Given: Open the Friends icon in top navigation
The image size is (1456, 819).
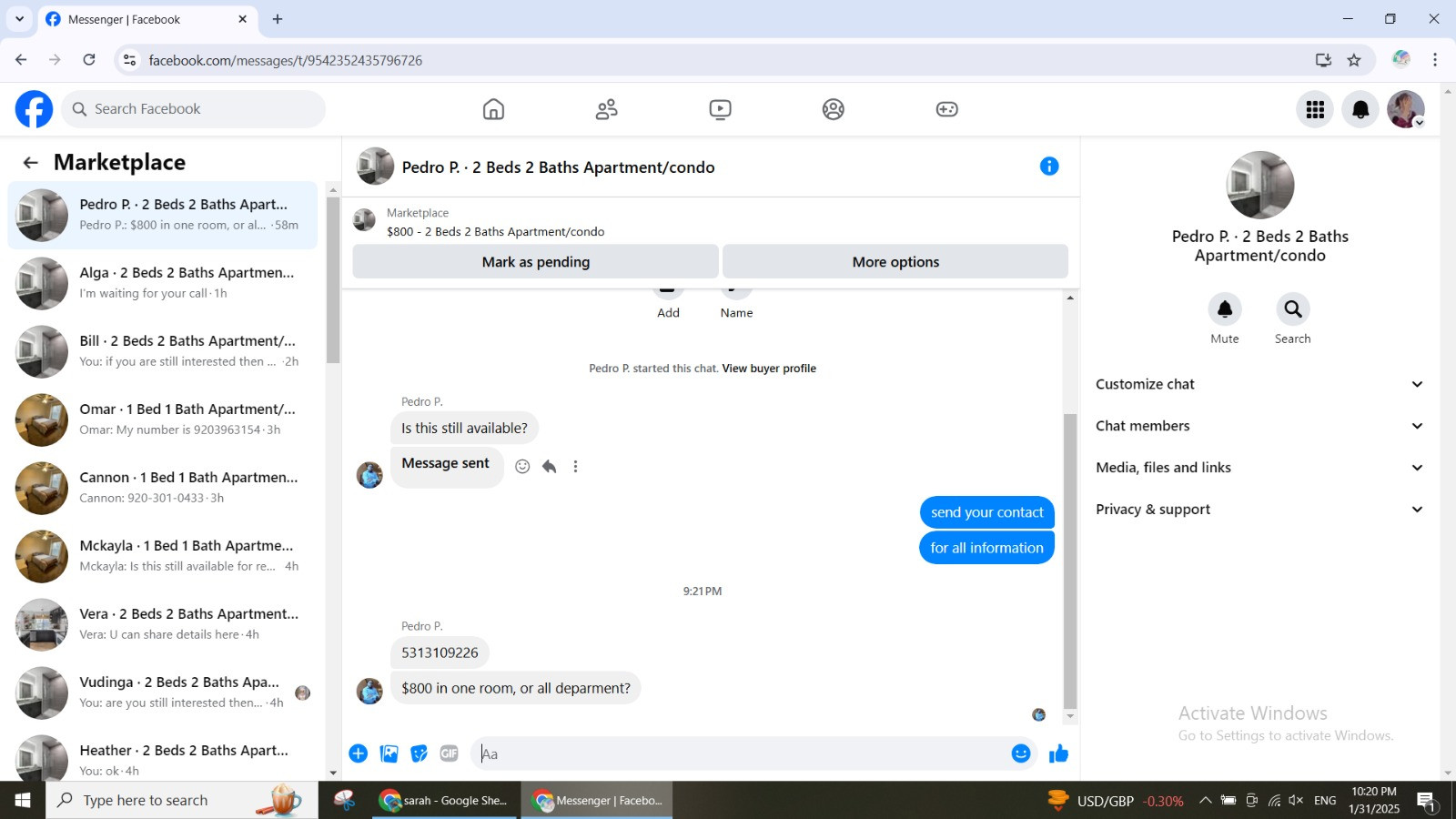Looking at the screenshot, I should pyautogui.click(x=607, y=109).
